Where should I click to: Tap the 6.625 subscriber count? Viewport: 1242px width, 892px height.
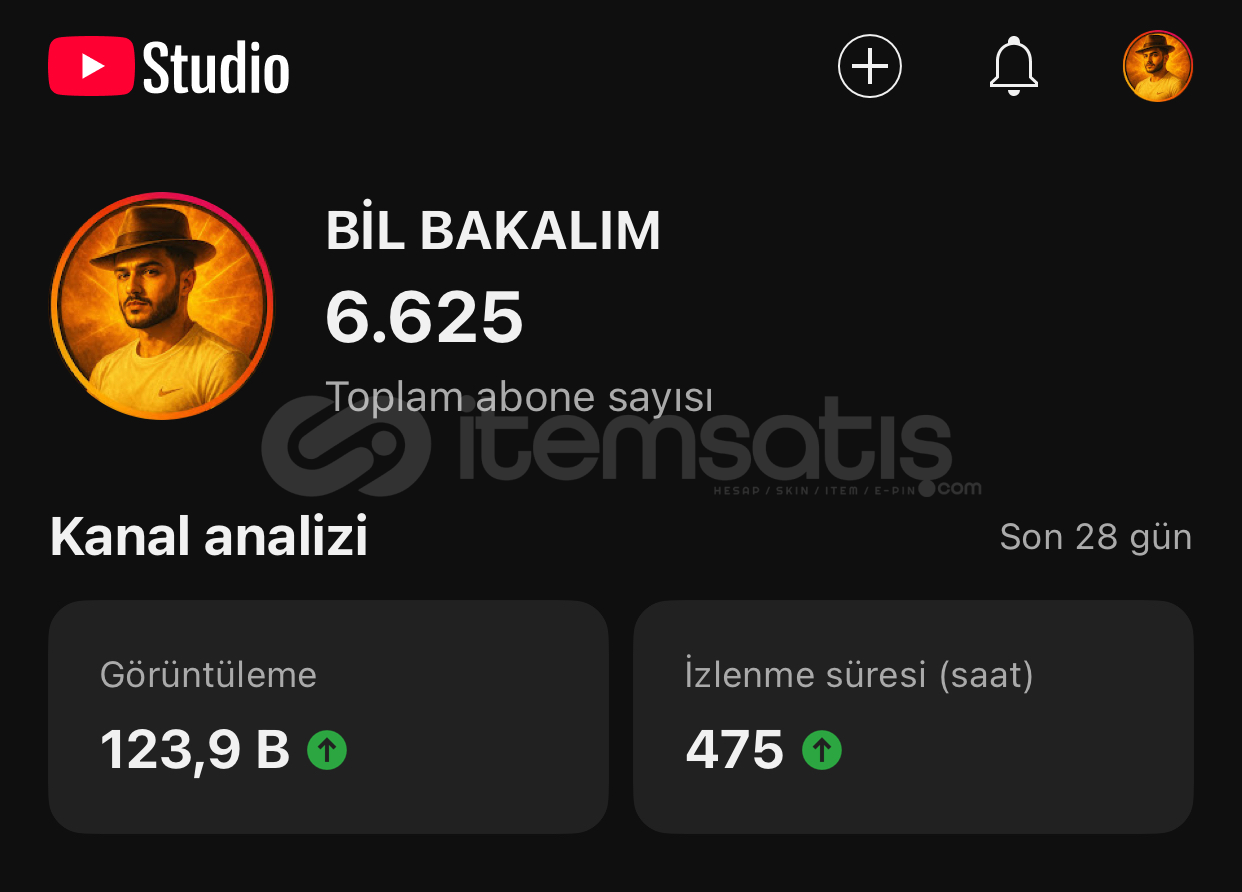tap(424, 317)
